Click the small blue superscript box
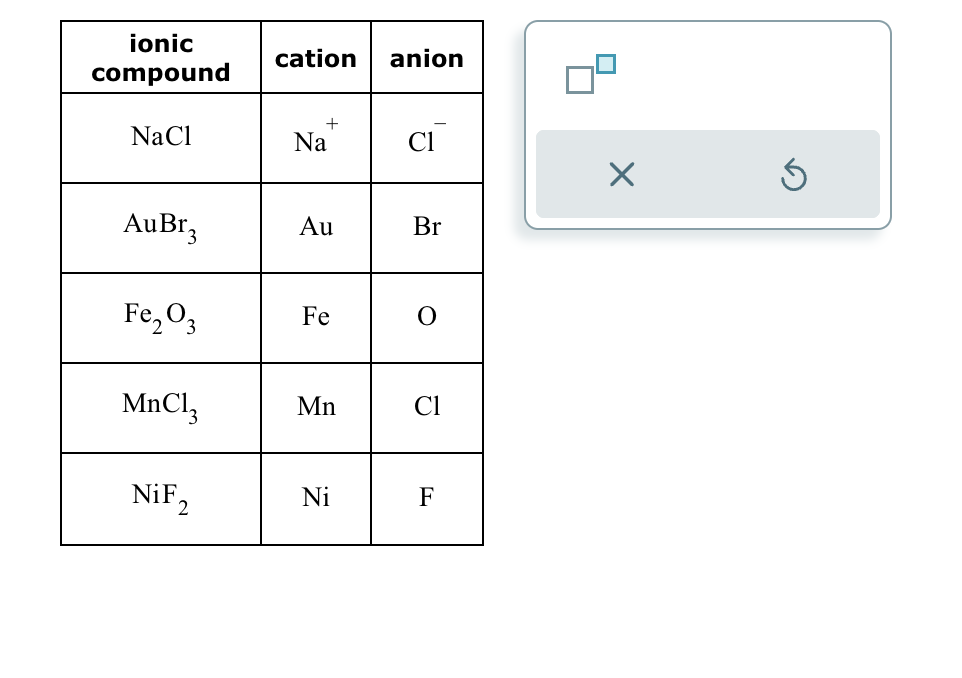This screenshot has width=962, height=678. [x=604, y=63]
